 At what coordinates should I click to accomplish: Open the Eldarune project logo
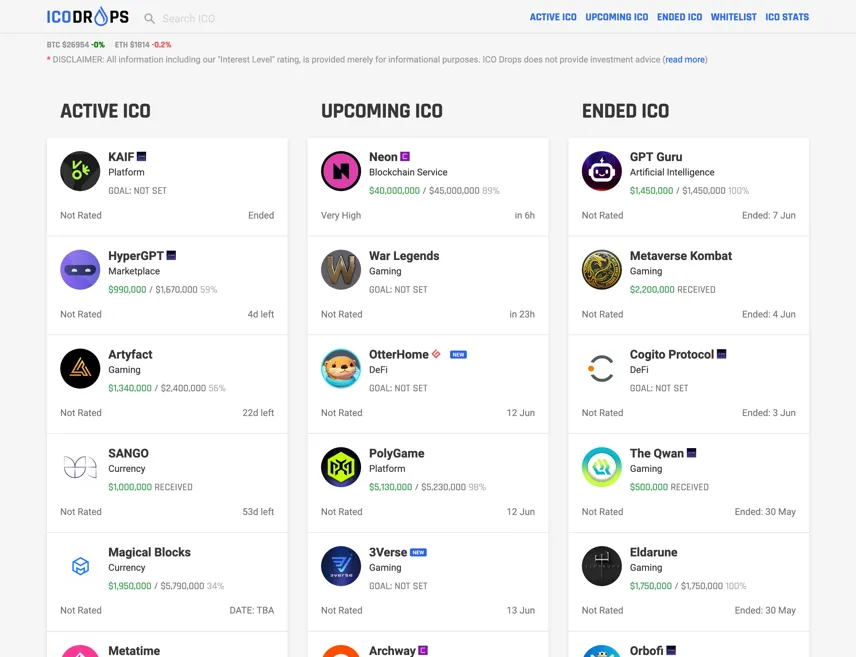click(x=602, y=566)
